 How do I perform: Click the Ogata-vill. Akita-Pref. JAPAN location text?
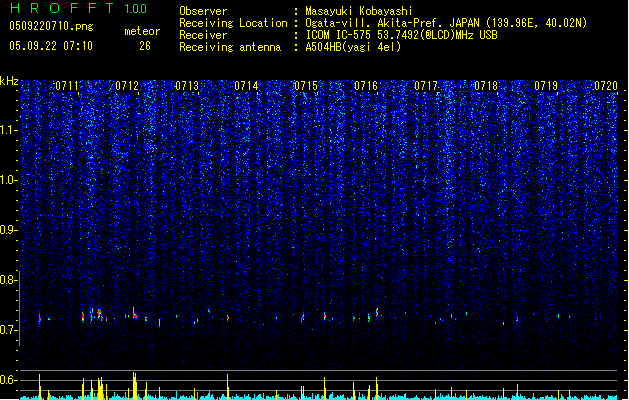click(x=446, y=23)
